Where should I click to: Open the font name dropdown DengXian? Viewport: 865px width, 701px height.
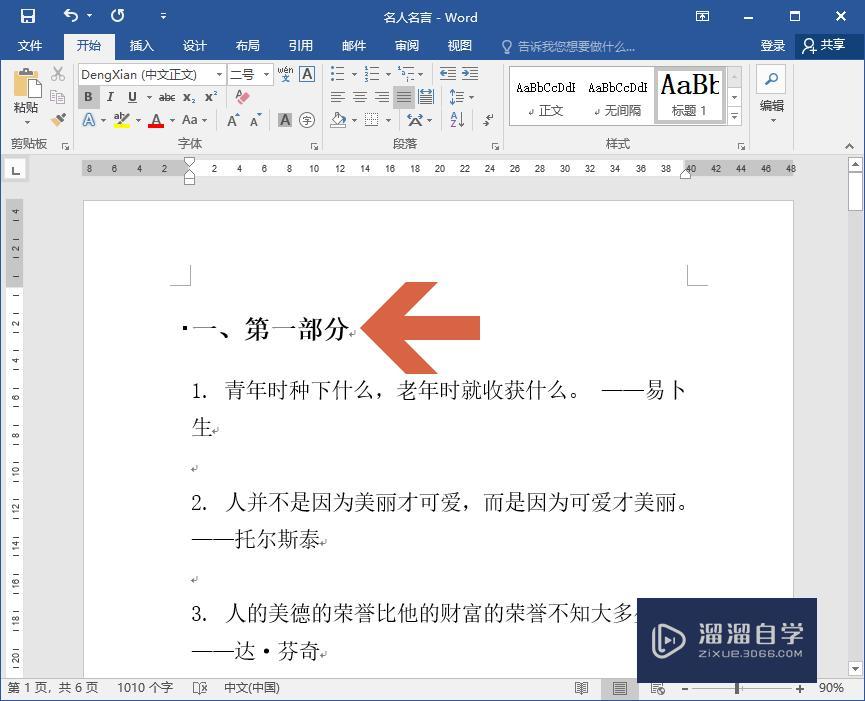click(220, 74)
